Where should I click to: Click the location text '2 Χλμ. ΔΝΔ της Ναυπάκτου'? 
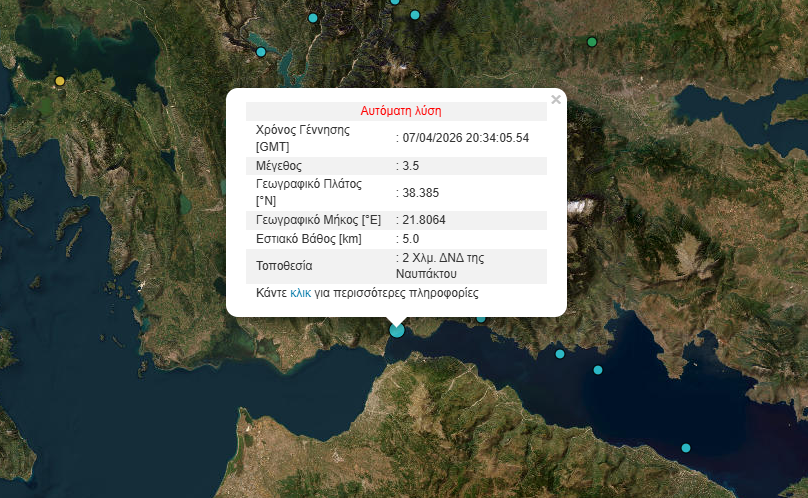pyautogui.click(x=443, y=265)
